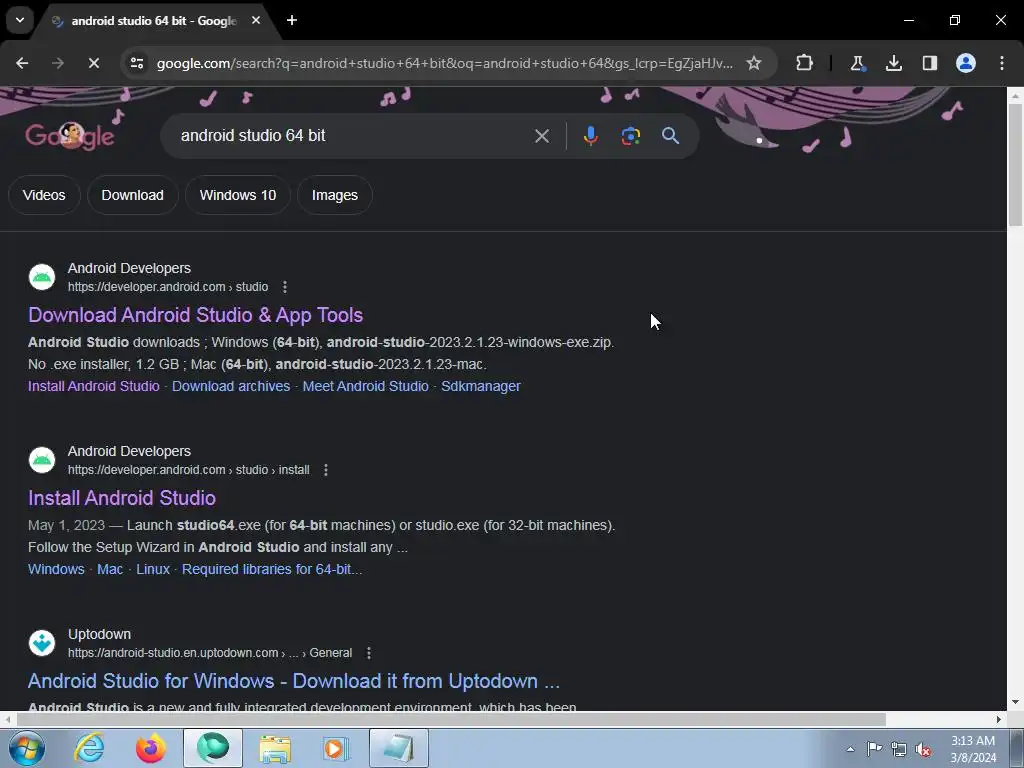Click the Google search text field
The image size is (1024, 768).
pos(353,136)
